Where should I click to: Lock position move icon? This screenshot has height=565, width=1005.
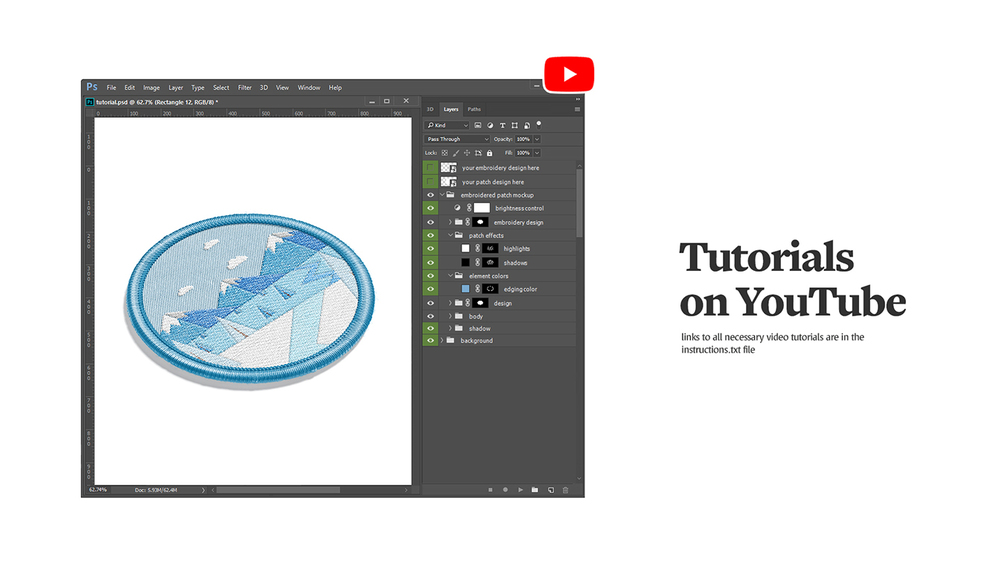point(467,153)
